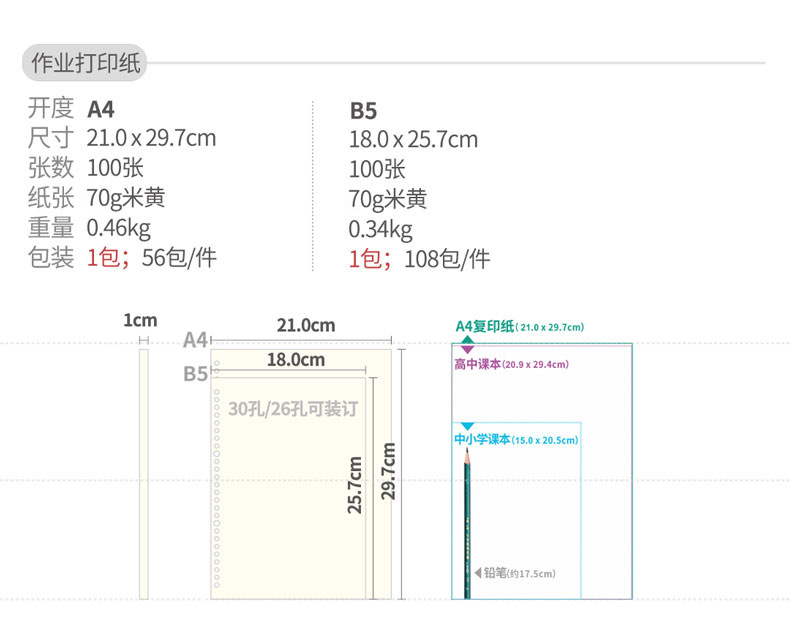Click the gray arrow beside 铅笔 label
This screenshot has width=790, height=624.
point(478,572)
